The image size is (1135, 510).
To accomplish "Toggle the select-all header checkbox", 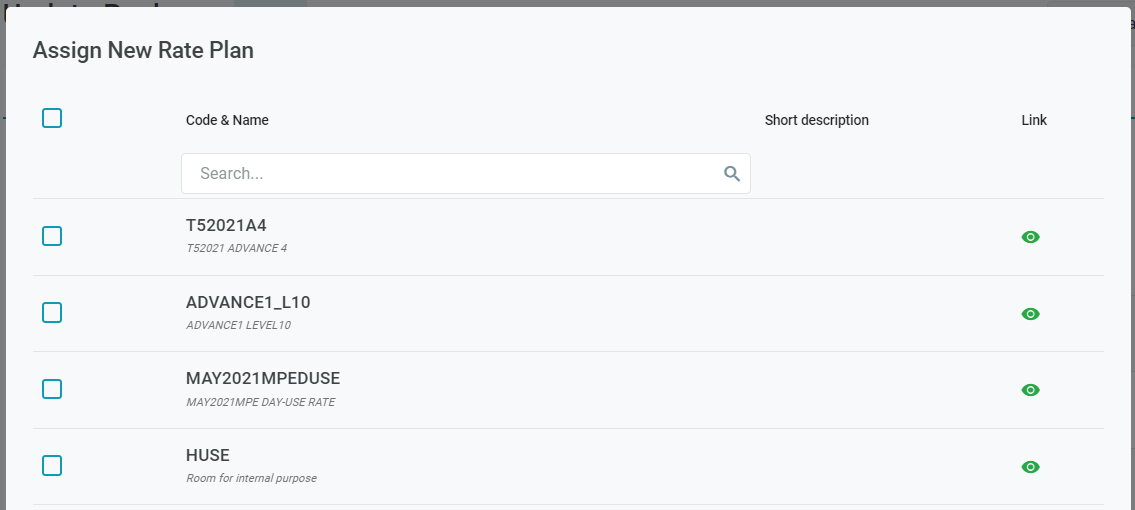I will (x=52, y=118).
